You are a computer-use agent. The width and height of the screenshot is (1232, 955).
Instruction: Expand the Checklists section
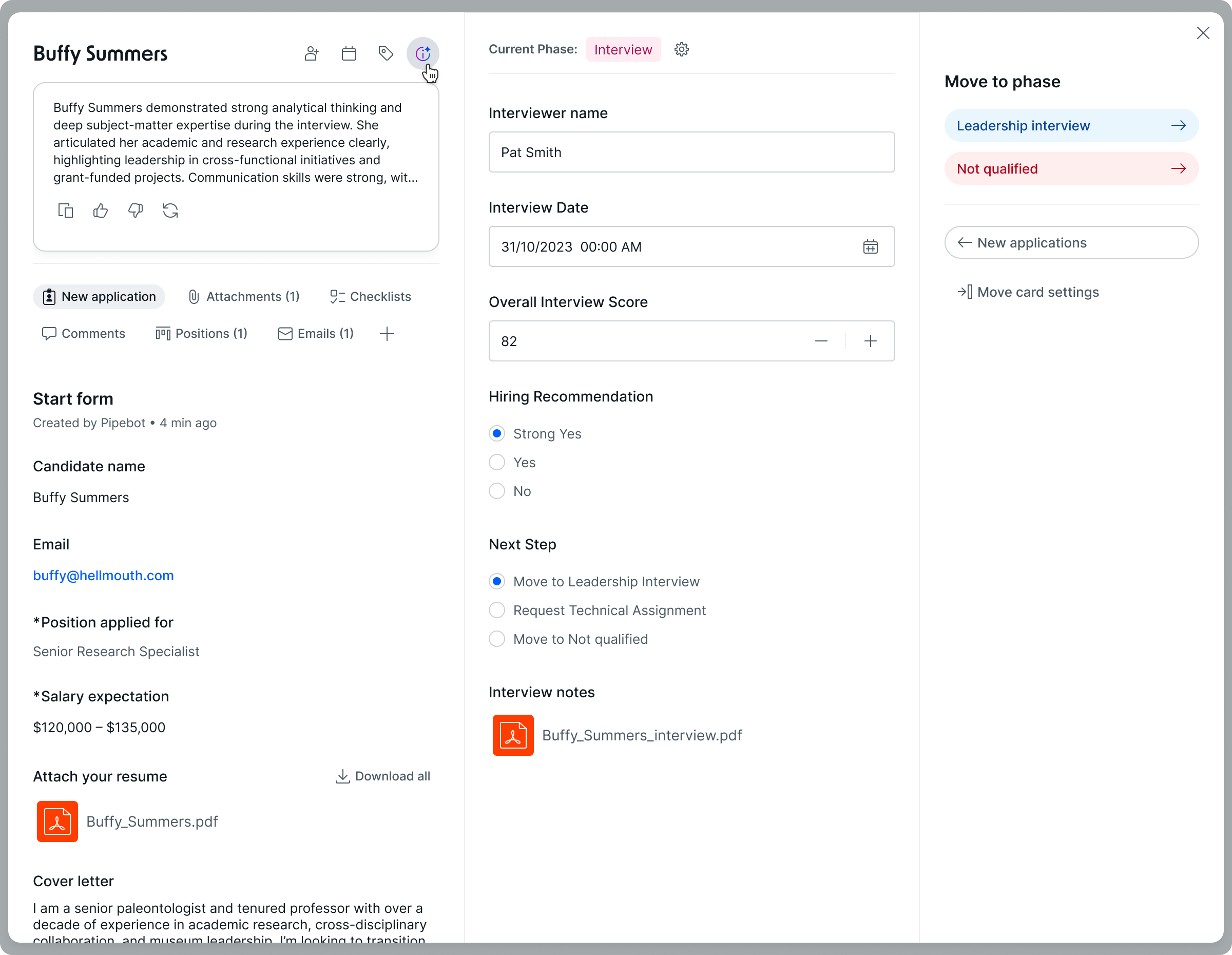(371, 296)
